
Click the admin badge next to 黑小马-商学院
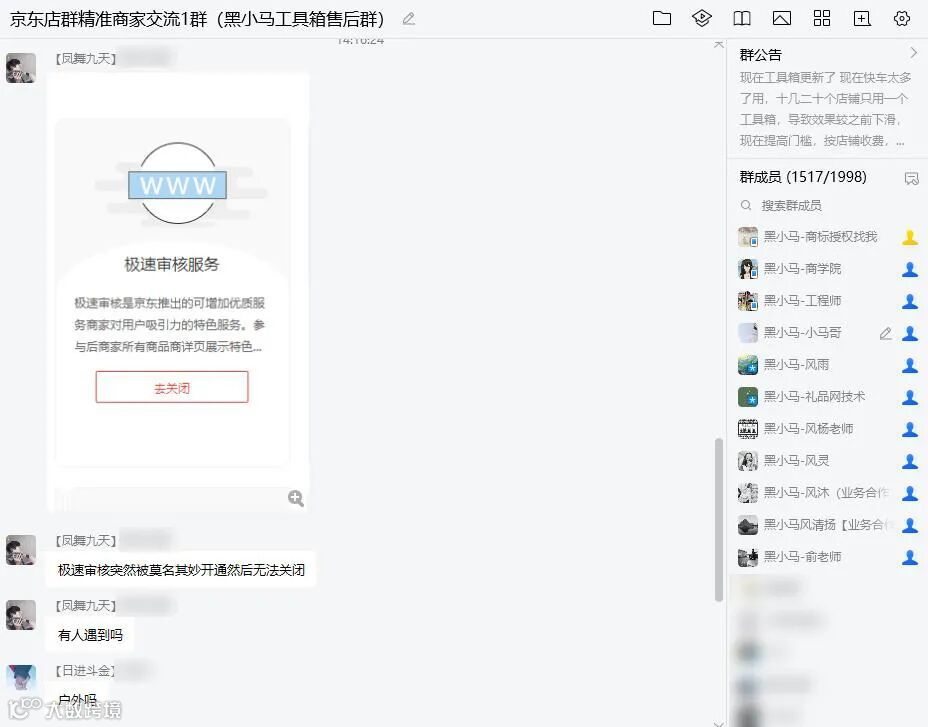[x=910, y=269]
